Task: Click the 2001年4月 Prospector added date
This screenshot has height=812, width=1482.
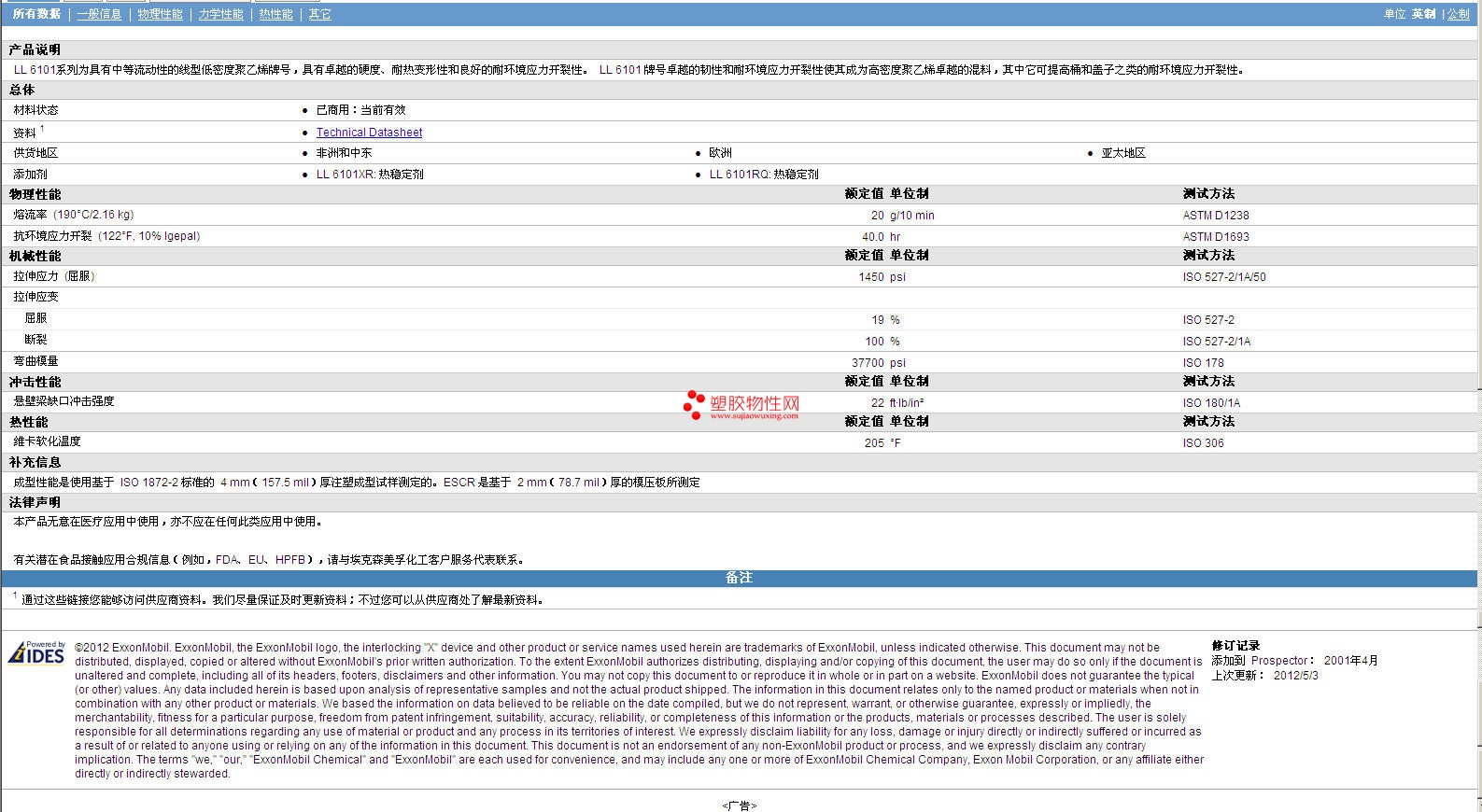Action: [1350, 661]
